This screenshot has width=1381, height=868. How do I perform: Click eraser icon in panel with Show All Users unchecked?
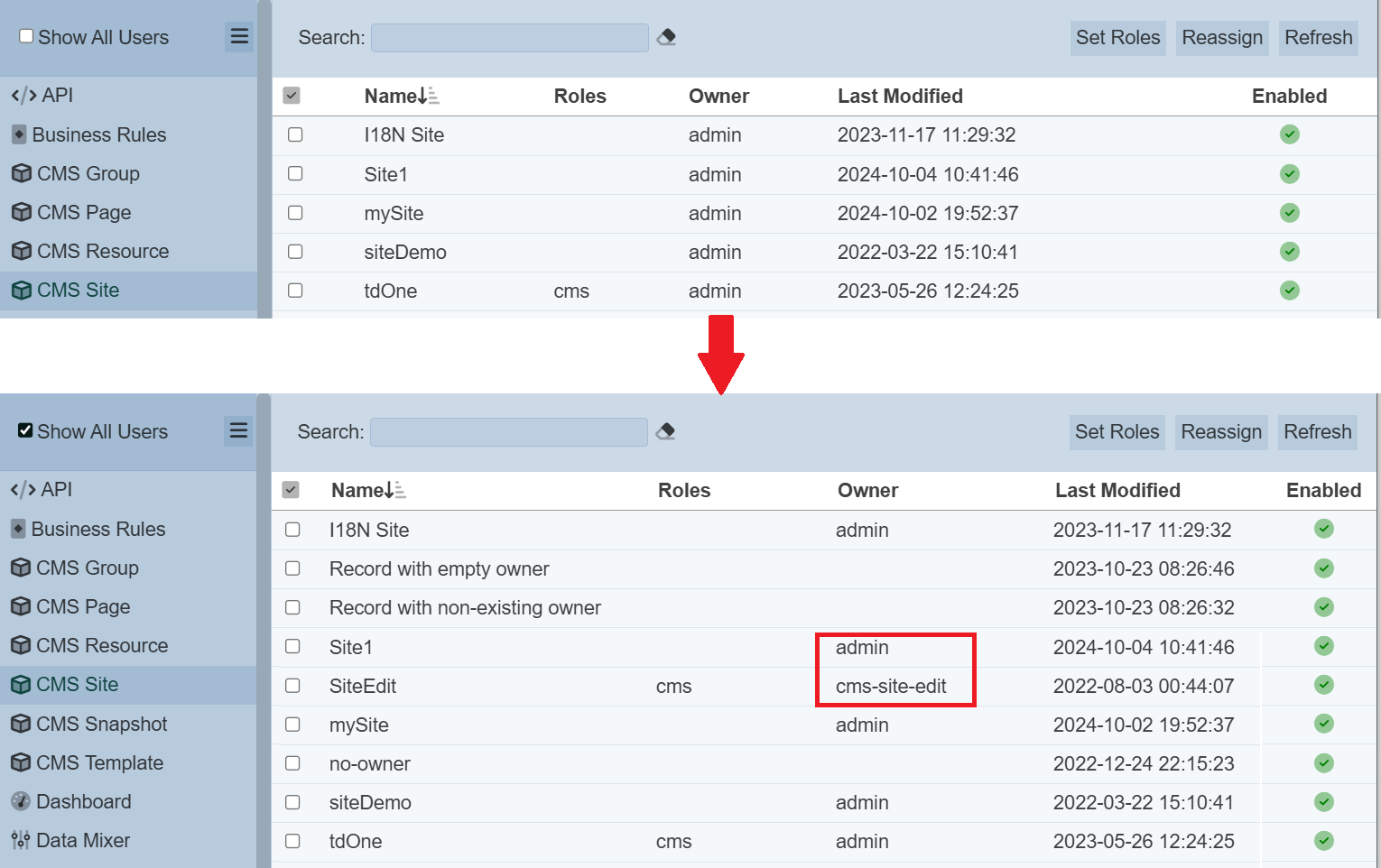pyautogui.click(x=666, y=37)
